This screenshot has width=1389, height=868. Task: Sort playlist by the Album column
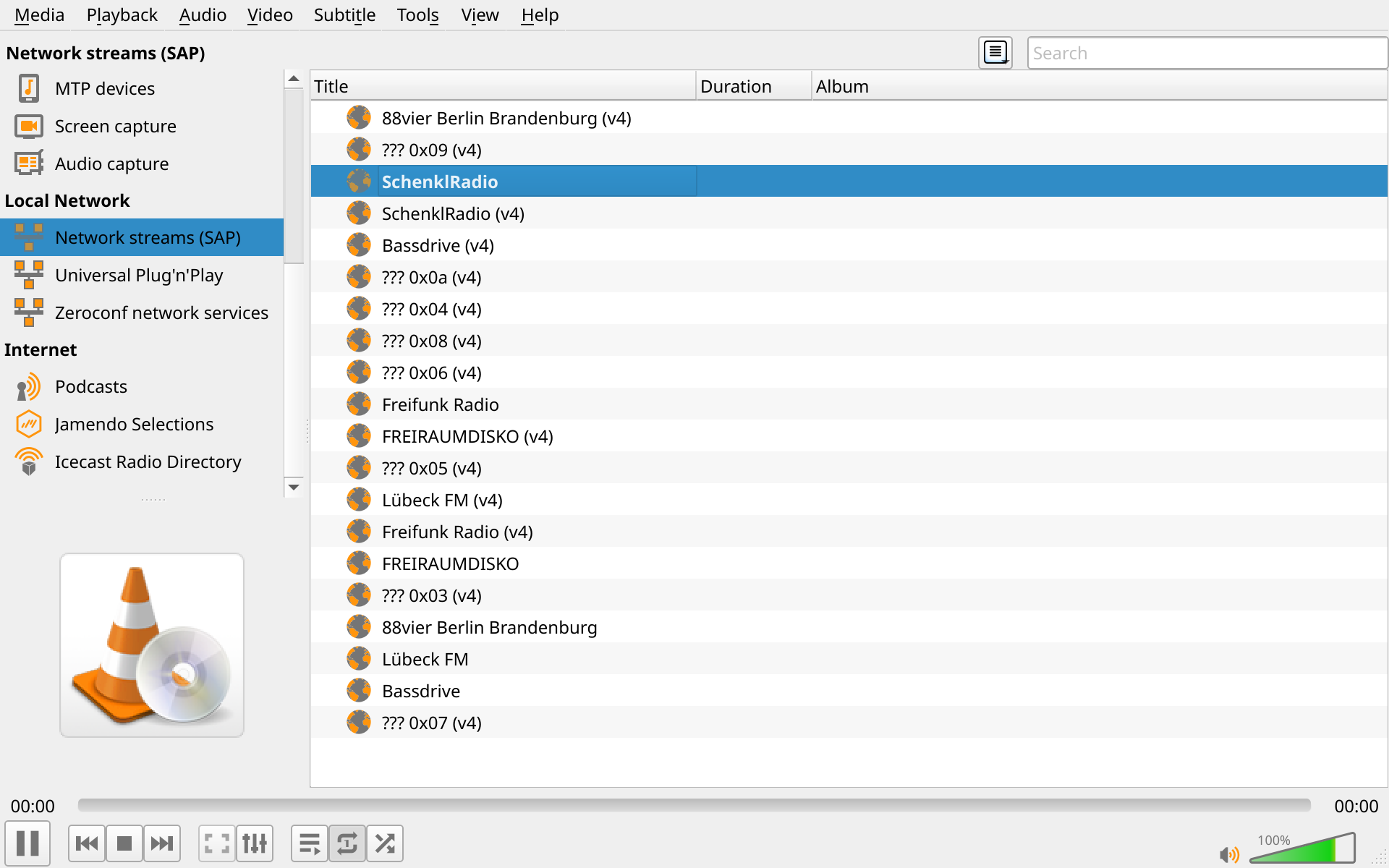point(1100,86)
